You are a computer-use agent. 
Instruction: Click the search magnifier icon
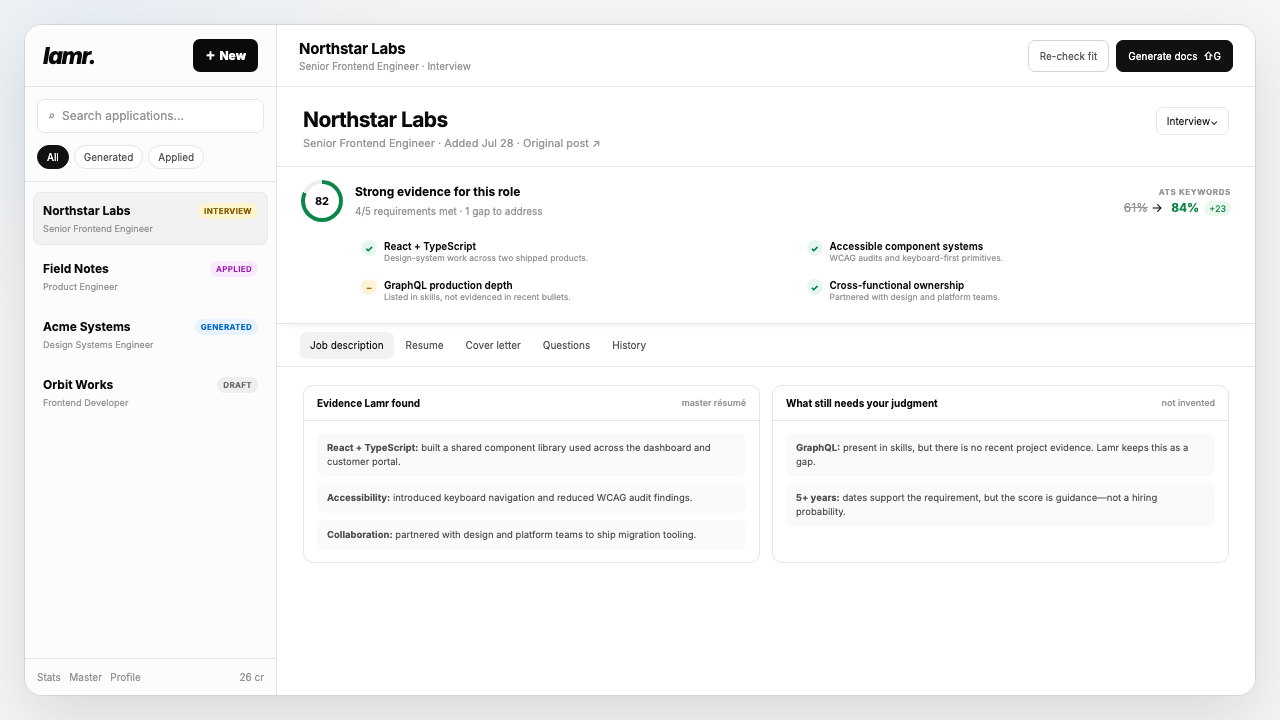coord(52,116)
